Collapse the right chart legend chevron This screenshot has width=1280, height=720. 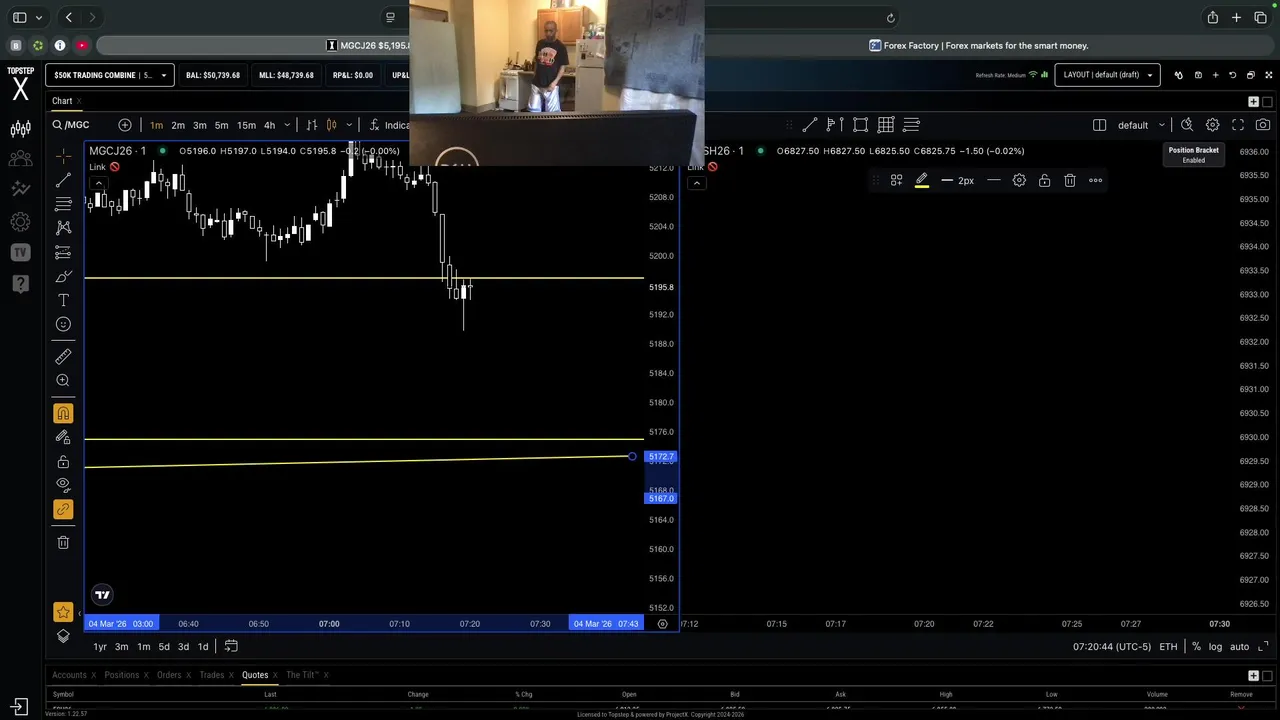[x=697, y=183]
